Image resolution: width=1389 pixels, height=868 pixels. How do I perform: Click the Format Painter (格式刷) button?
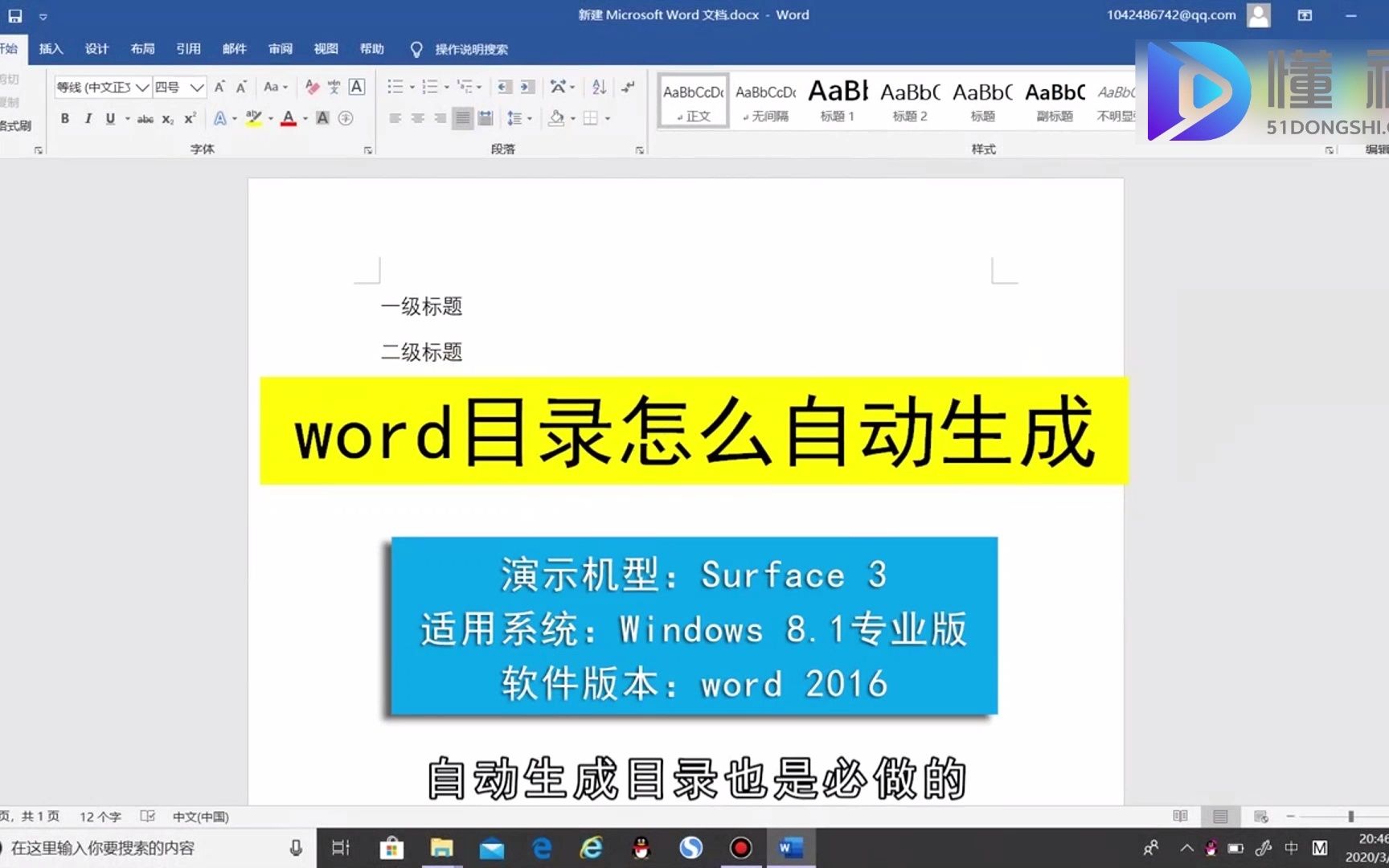pyautogui.click(x=16, y=126)
